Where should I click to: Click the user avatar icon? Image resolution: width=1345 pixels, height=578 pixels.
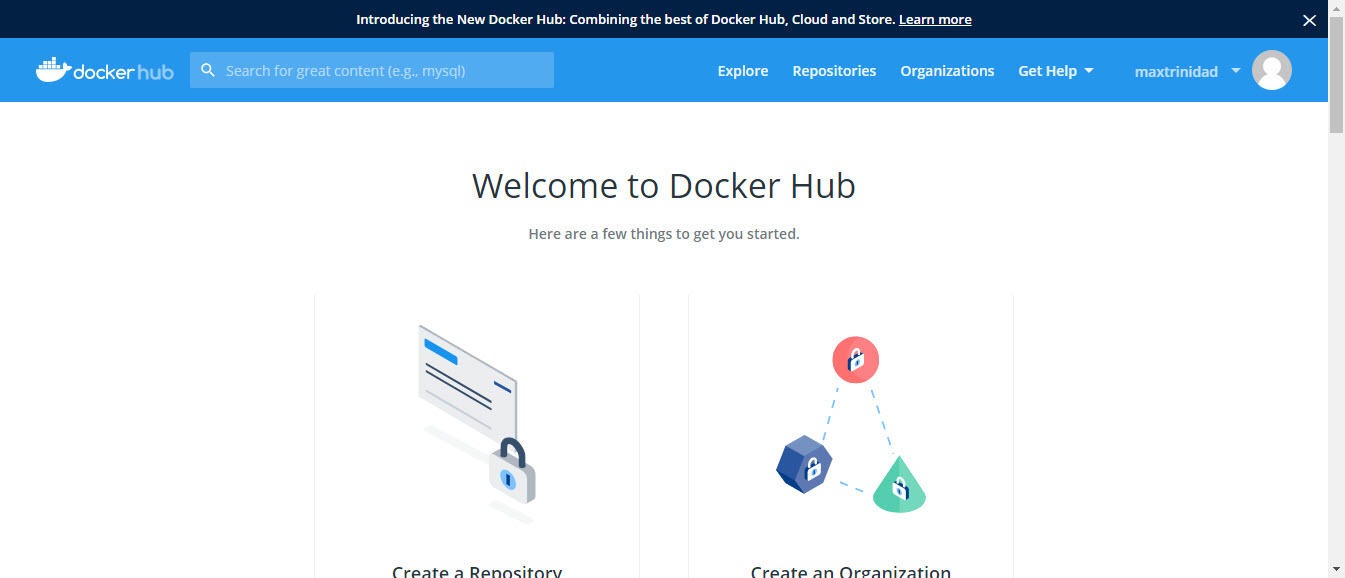point(1272,70)
